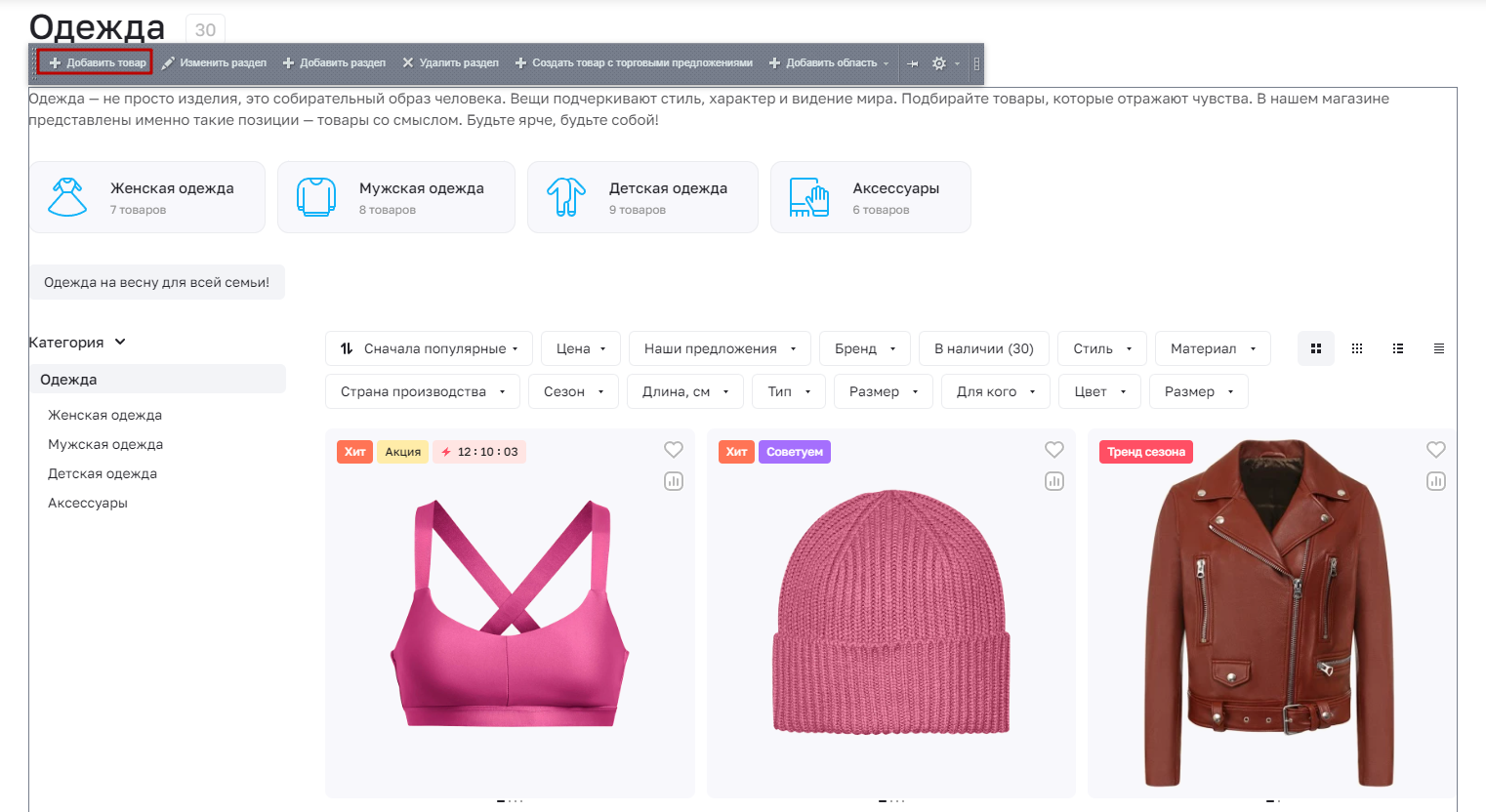The height and width of the screenshot is (812, 1486).
Task: Open 'Мужская одежда' category card
Action: tap(396, 197)
